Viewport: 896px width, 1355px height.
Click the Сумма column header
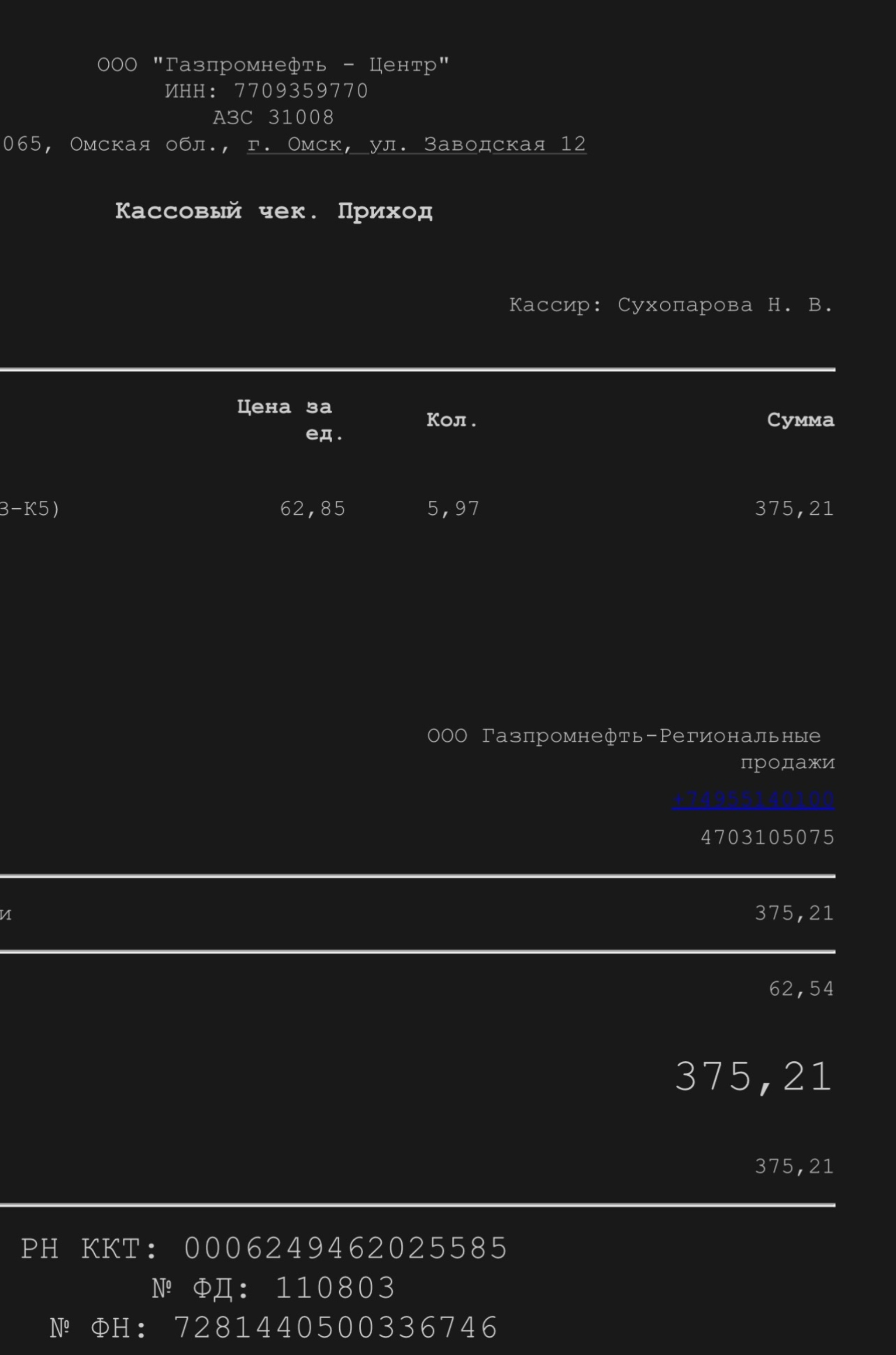point(801,421)
